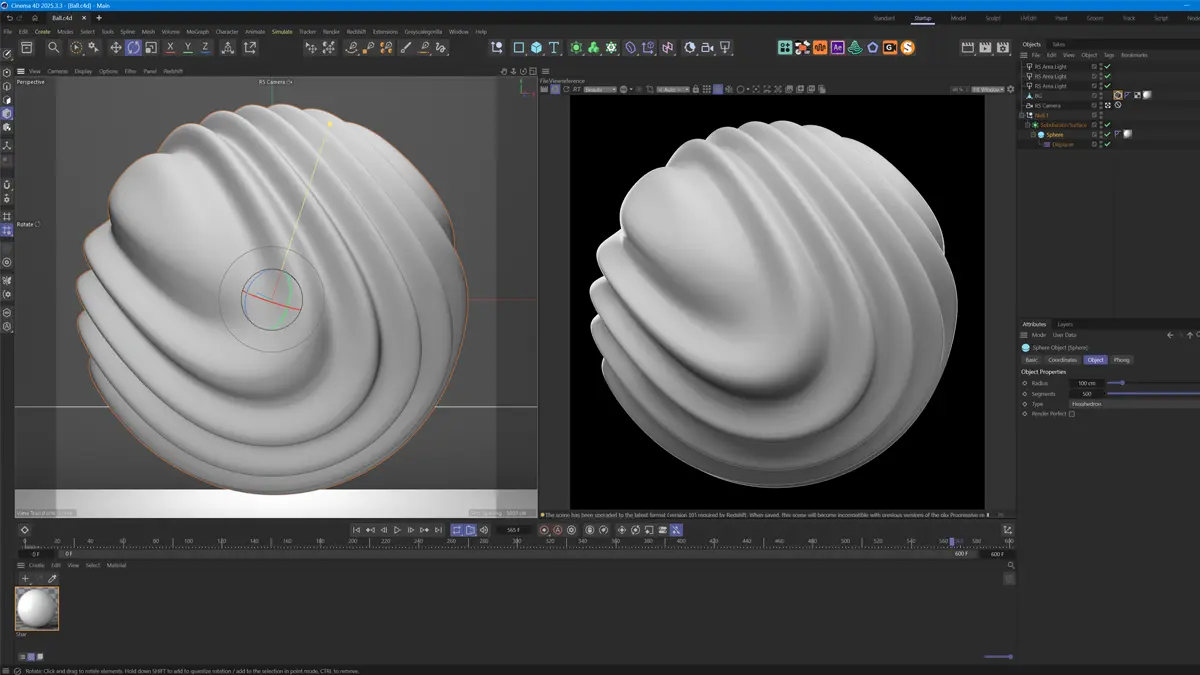The image size is (1200, 675).
Task: Open the Layers tab beside Attributes
Action: [x=1065, y=324]
